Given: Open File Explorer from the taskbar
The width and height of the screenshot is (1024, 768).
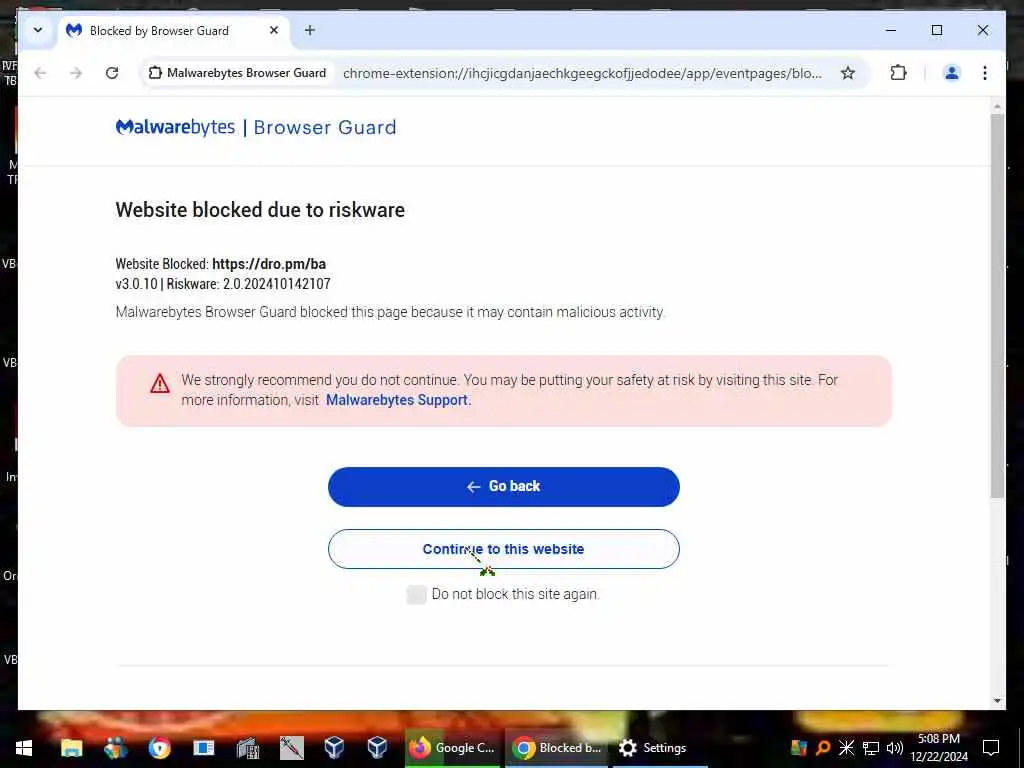Looking at the screenshot, I should point(72,747).
